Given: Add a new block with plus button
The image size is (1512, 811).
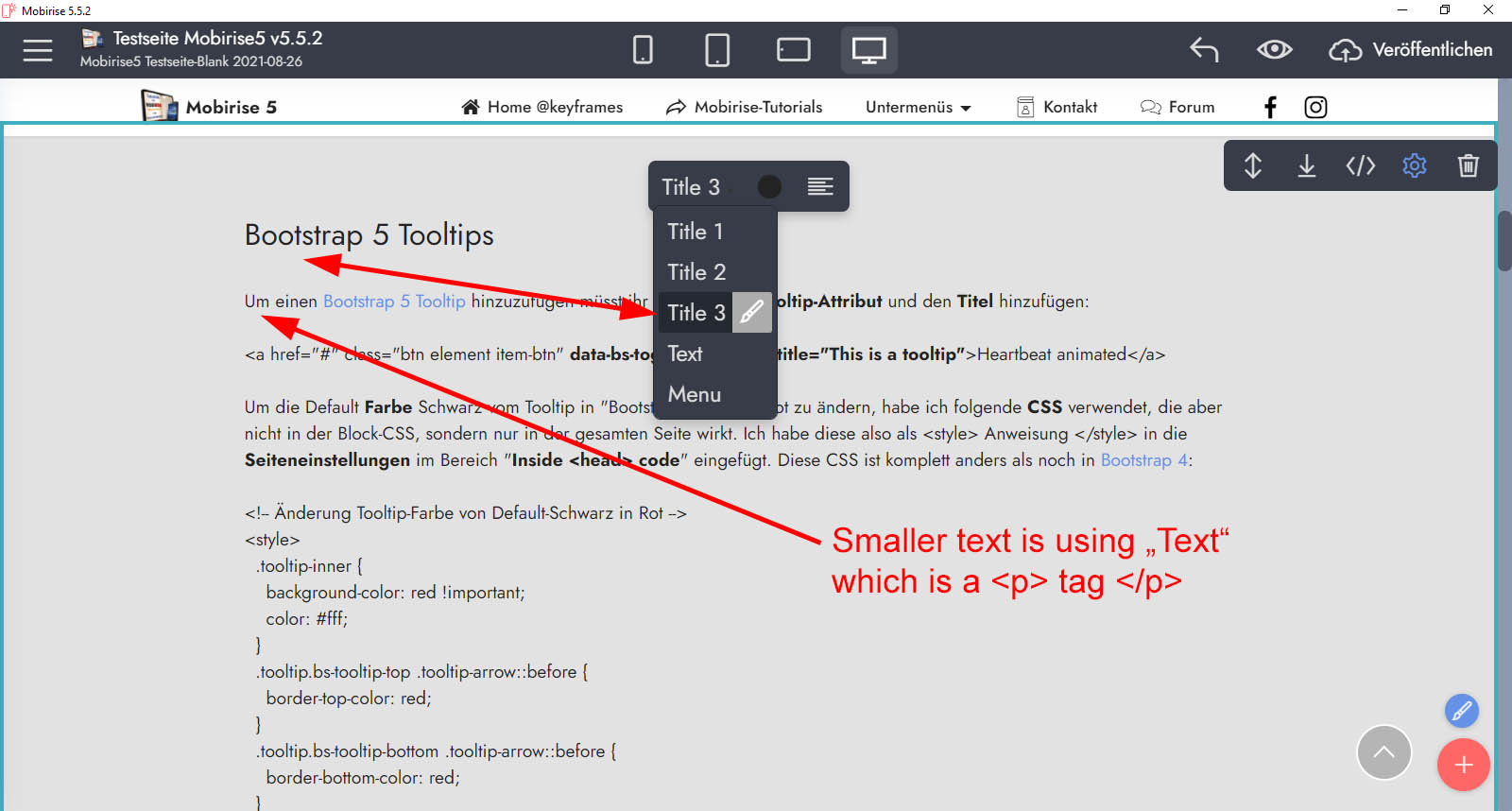Looking at the screenshot, I should (1464, 765).
